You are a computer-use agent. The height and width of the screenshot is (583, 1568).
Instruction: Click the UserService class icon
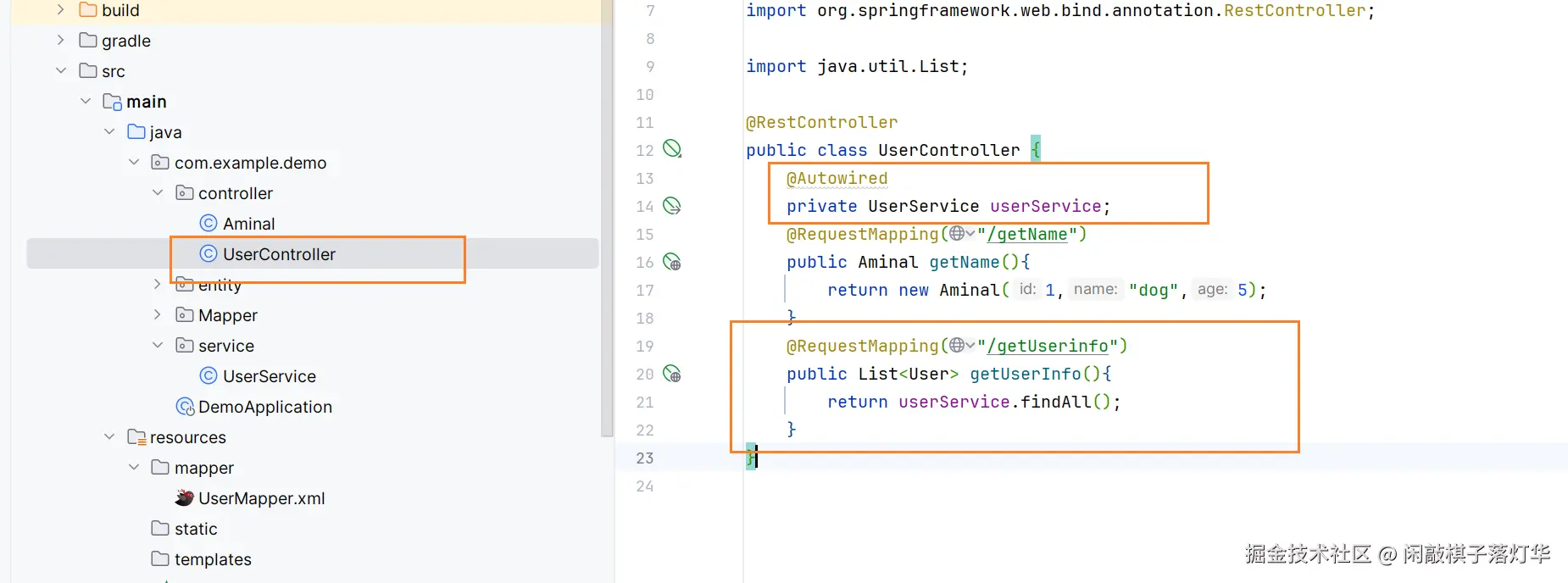click(209, 375)
